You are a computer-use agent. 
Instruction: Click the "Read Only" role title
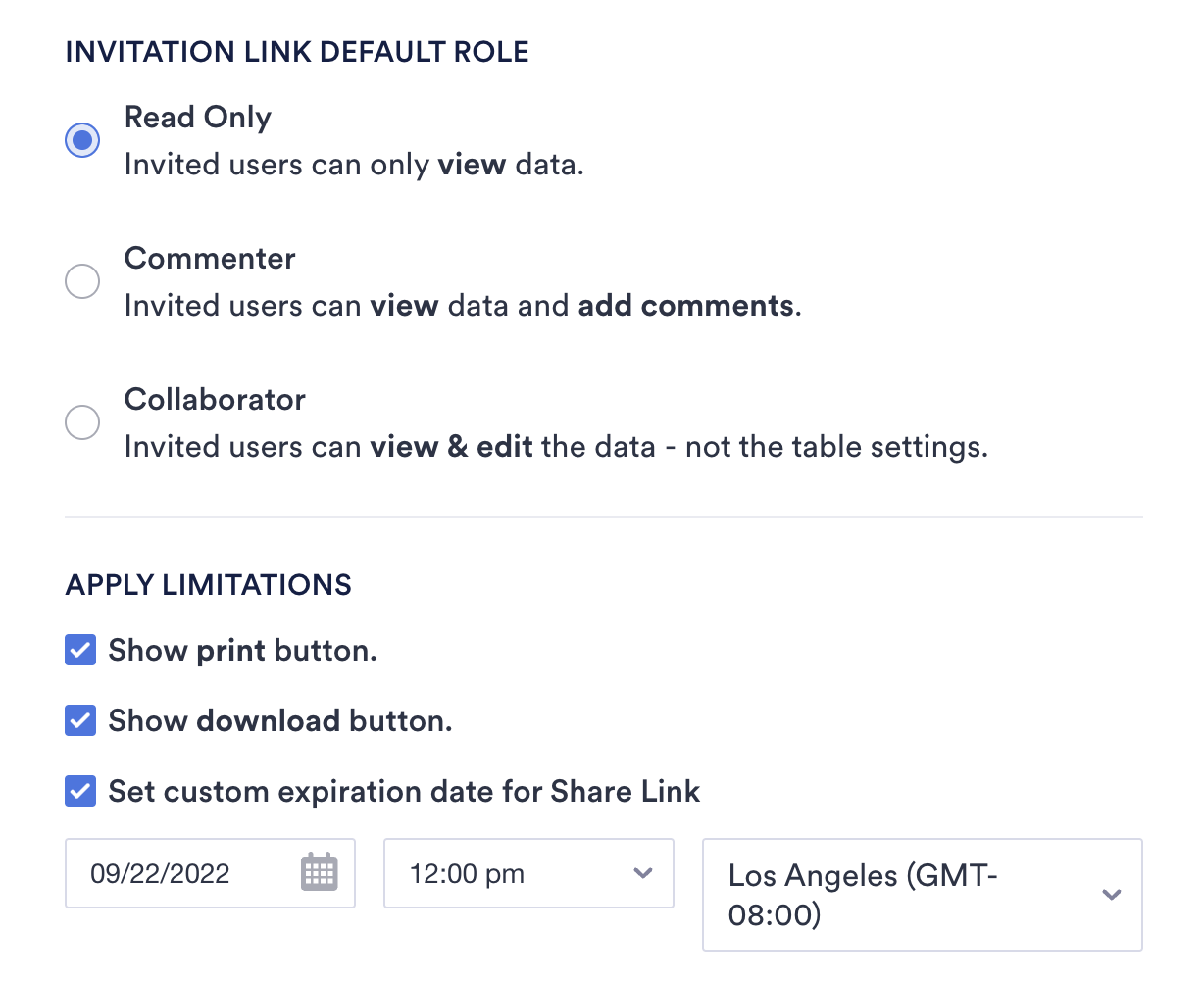pos(198,118)
